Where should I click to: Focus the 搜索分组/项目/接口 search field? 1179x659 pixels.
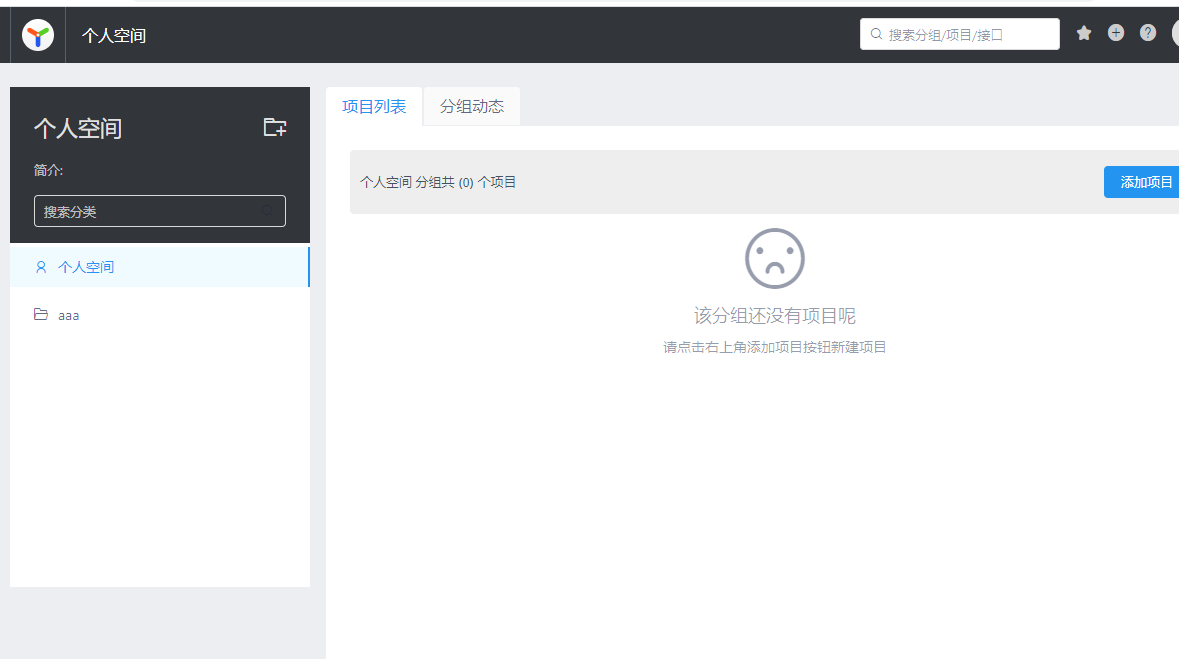pyautogui.click(x=965, y=34)
